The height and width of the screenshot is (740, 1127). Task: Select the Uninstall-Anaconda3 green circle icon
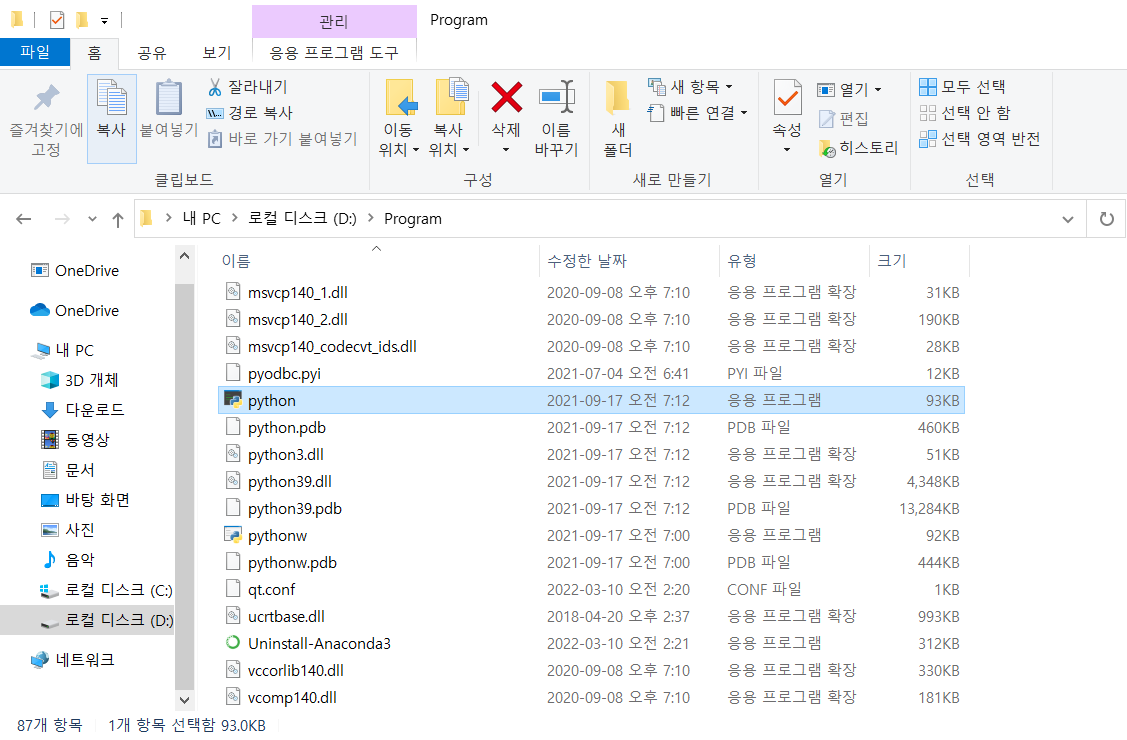[x=233, y=643]
